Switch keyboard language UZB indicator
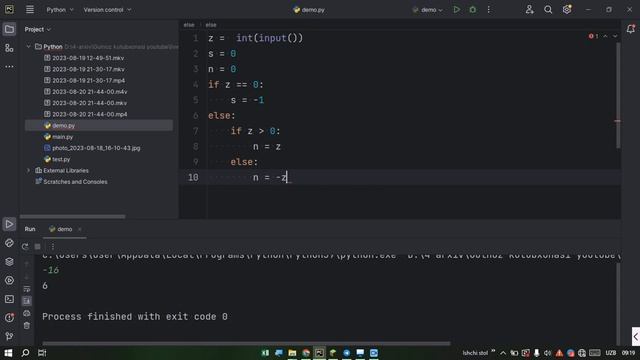The height and width of the screenshot is (360, 640). point(611,353)
